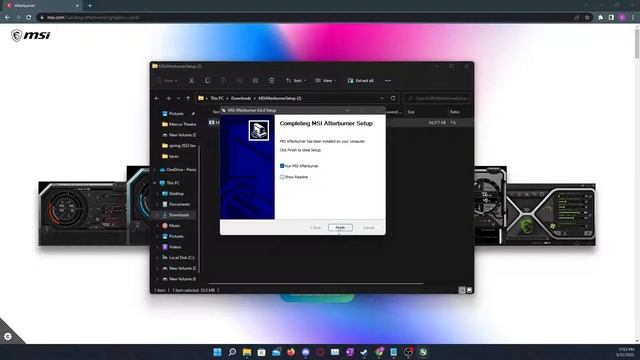640x360 pixels.
Task: Click the browser back arrow
Action: click(x=7, y=18)
